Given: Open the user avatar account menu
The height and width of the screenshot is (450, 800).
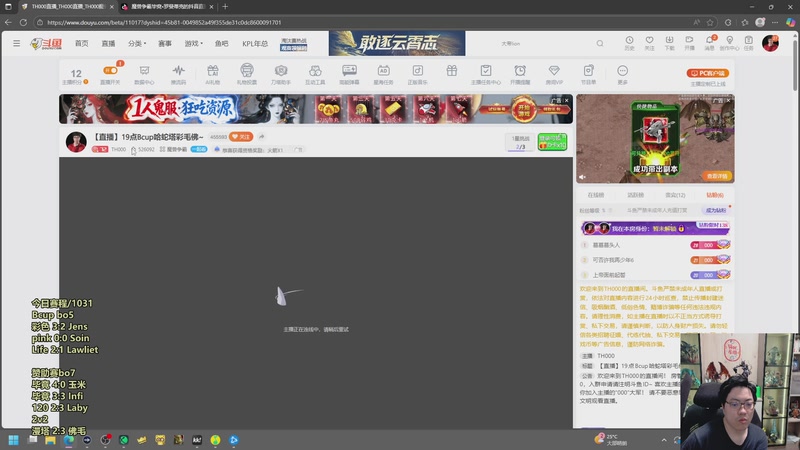Looking at the screenshot, I should pyautogui.click(x=770, y=43).
